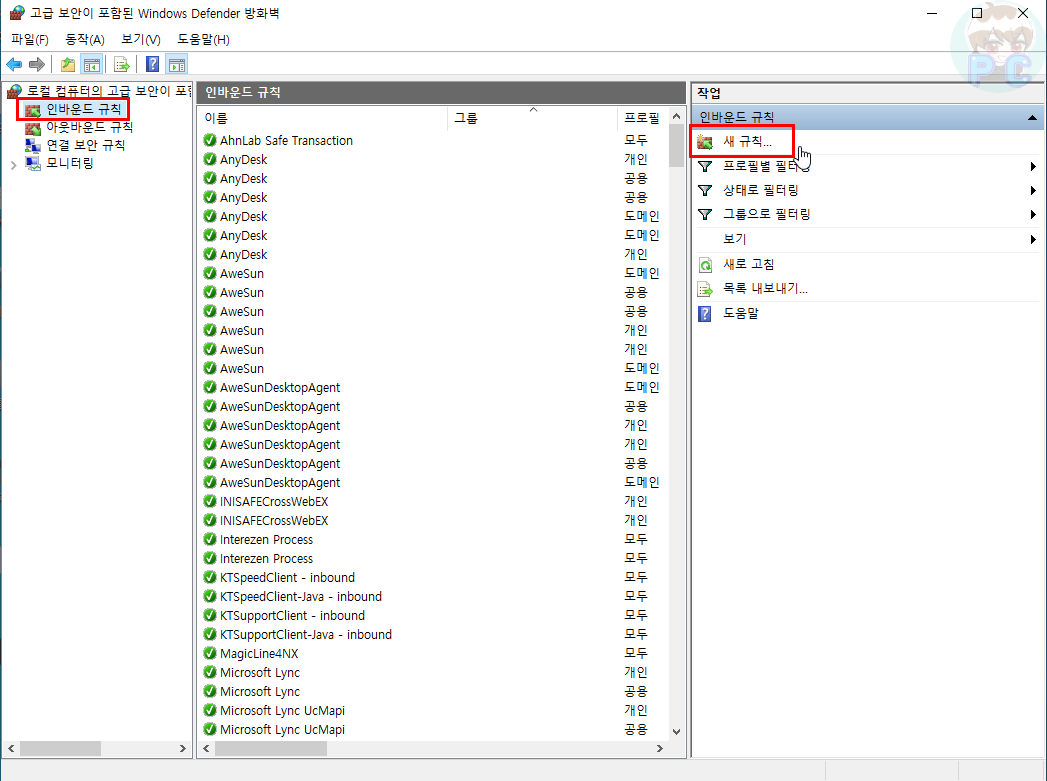The height and width of the screenshot is (781, 1047).
Task: Click the up-one-level folder icon
Action: point(67,65)
